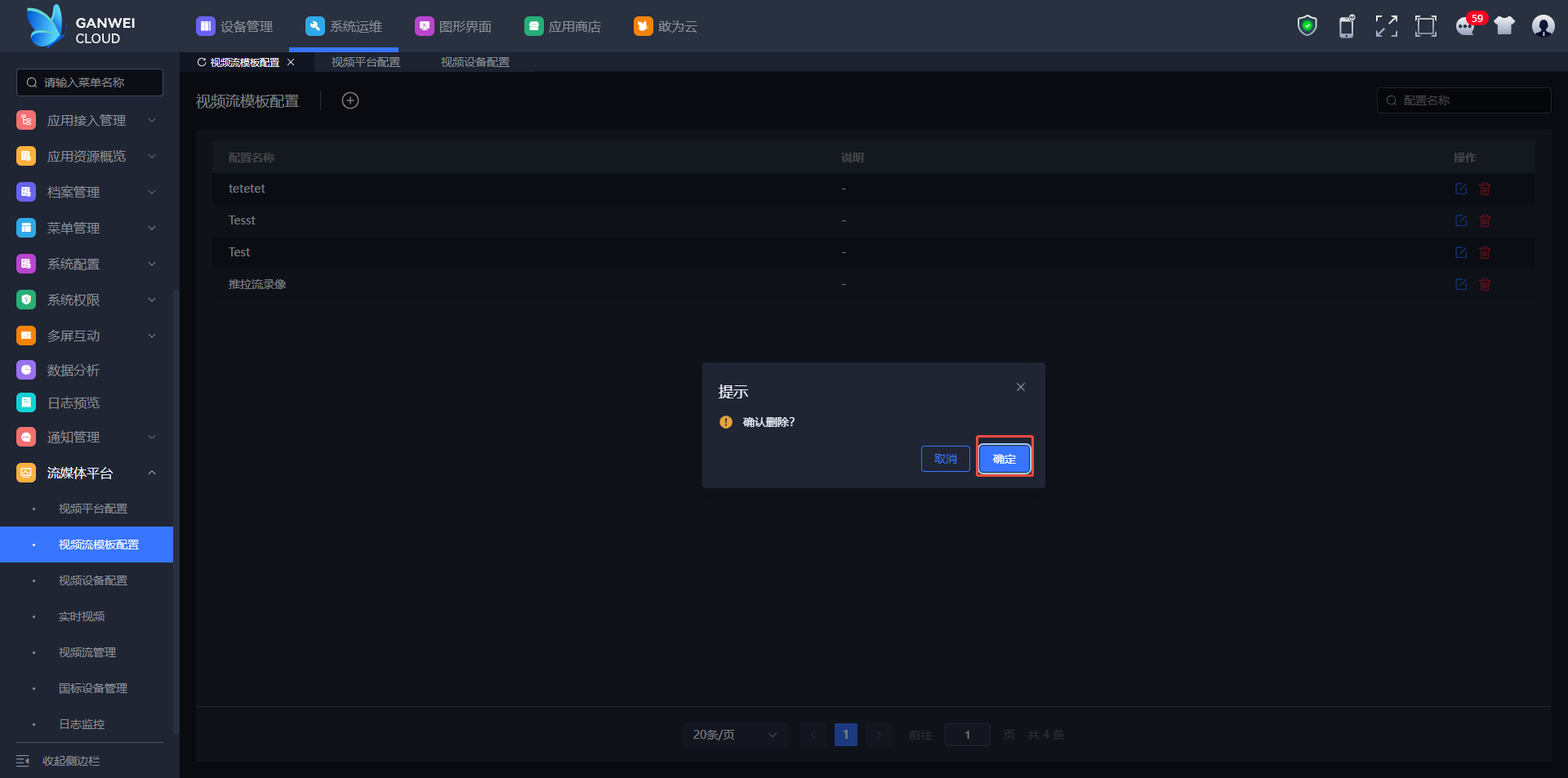Expand the 档案管理 menu chevron
Screen dimensions: 1568x778
152,192
